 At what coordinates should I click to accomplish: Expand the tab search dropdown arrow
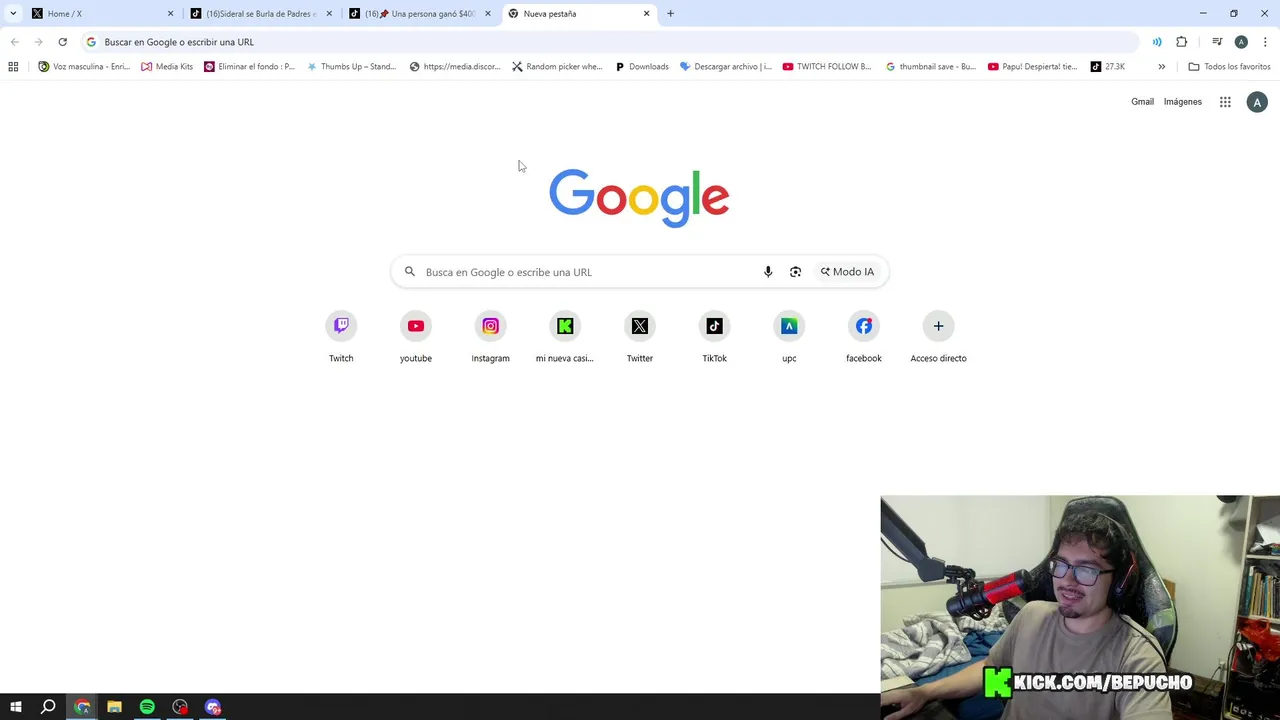[x=13, y=14]
